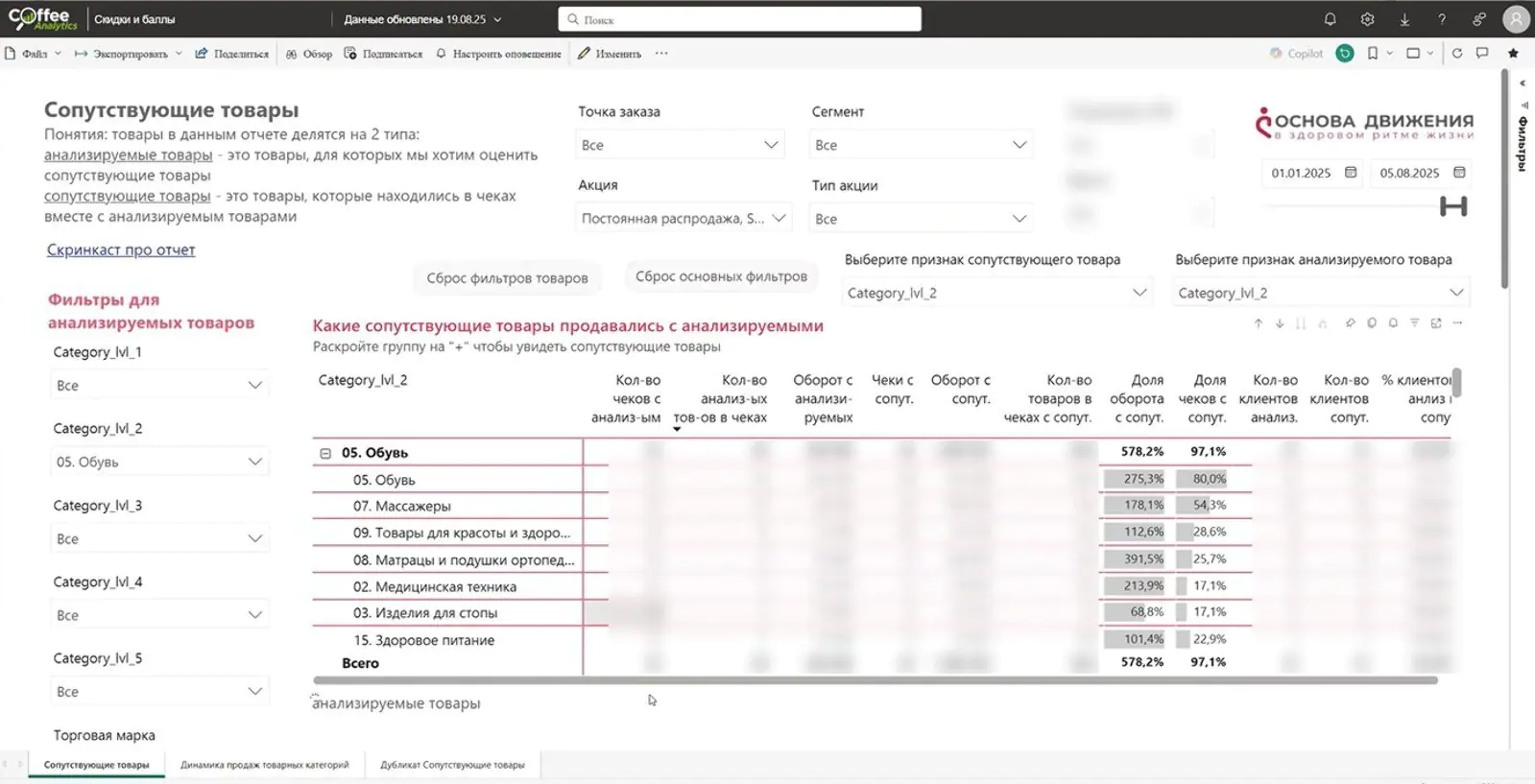Viewport: 1535px width, 784px height.
Task: Click Сброс фильтров товаров button
Action: (507, 278)
